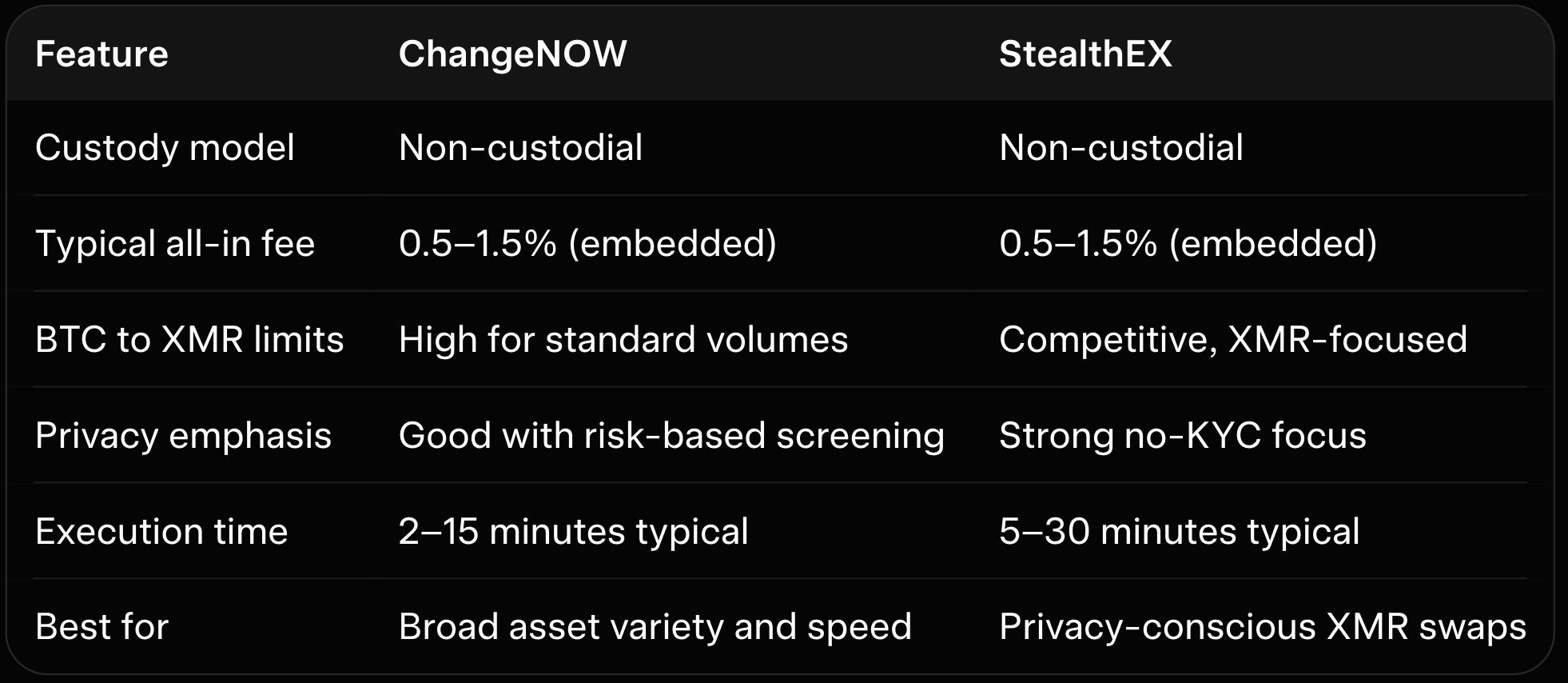Click the ChangeNOW column header
The image size is (1568, 683).
512,54
